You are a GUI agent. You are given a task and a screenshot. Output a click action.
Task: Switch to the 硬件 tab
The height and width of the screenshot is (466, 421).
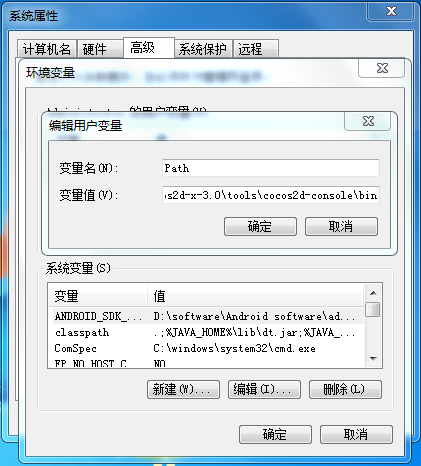click(x=100, y=49)
